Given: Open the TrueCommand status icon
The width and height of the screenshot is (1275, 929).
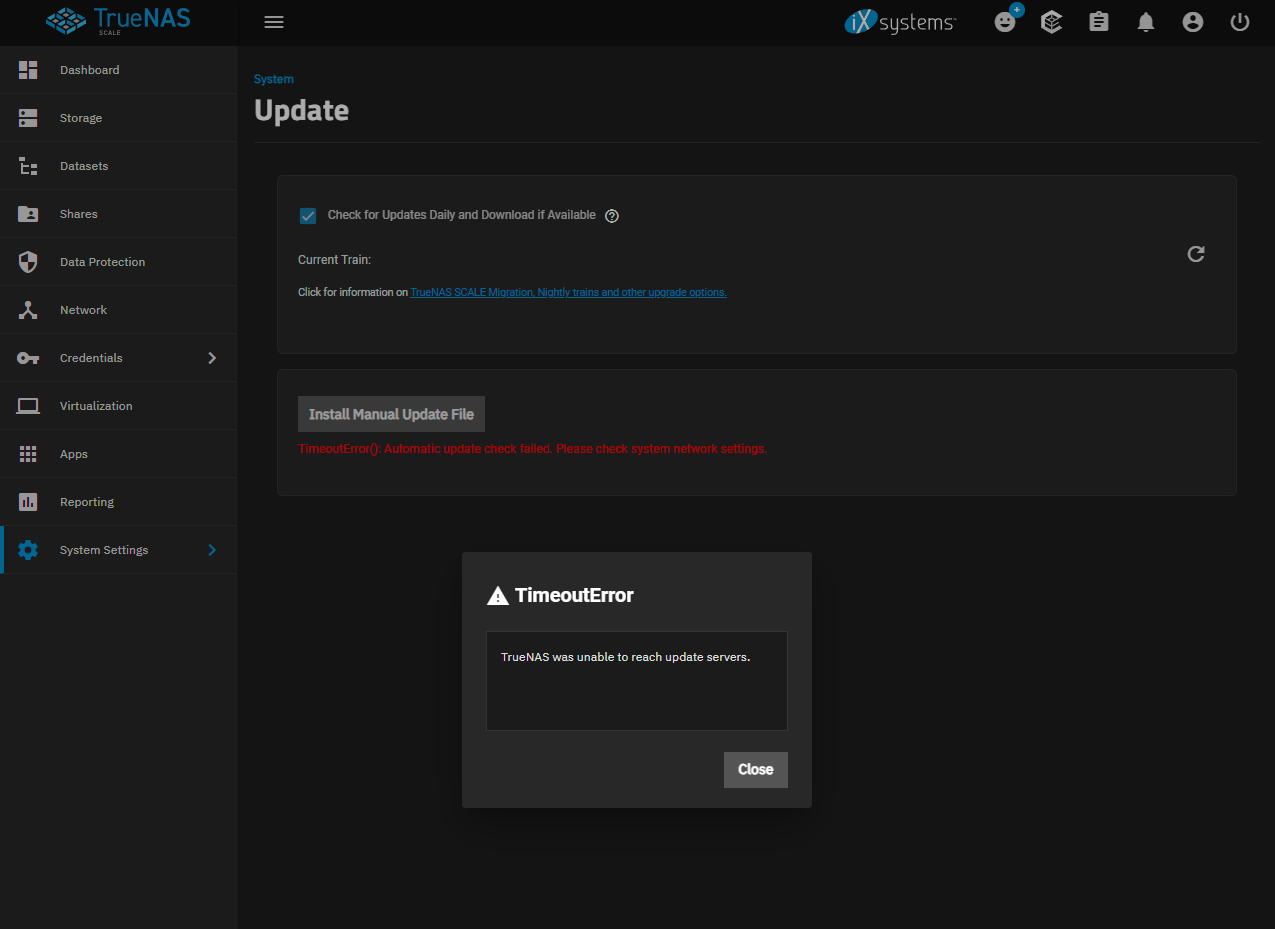Looking at the screenshot, I should click(x=1051, y=22).
